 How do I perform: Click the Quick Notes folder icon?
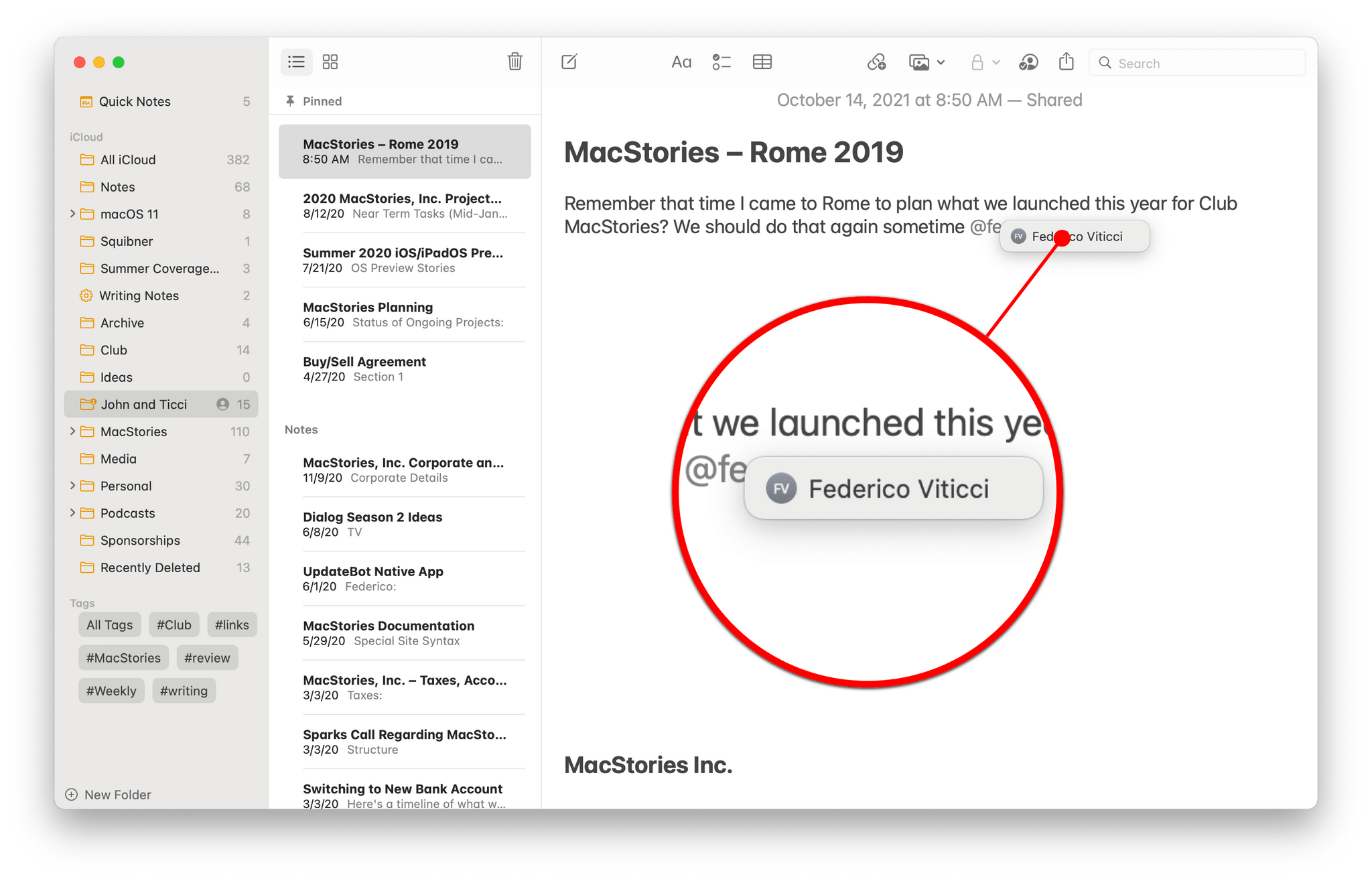pyautogui.click(x=86, y=101)
